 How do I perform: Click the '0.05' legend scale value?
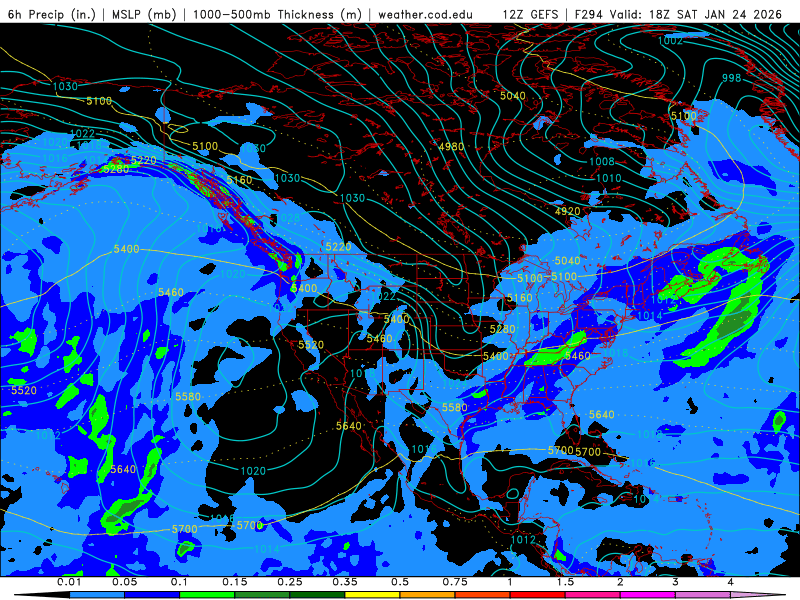[x=124, y=582]
